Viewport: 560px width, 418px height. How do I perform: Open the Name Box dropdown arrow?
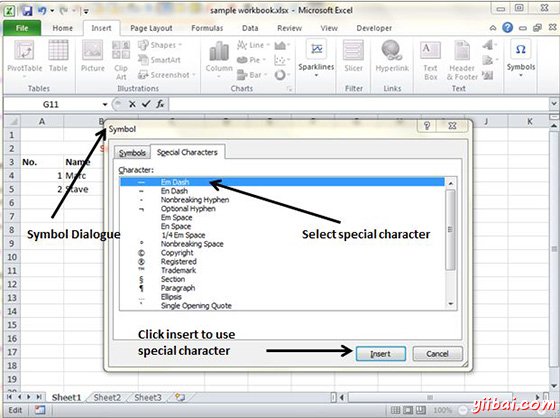click(105, 104)
